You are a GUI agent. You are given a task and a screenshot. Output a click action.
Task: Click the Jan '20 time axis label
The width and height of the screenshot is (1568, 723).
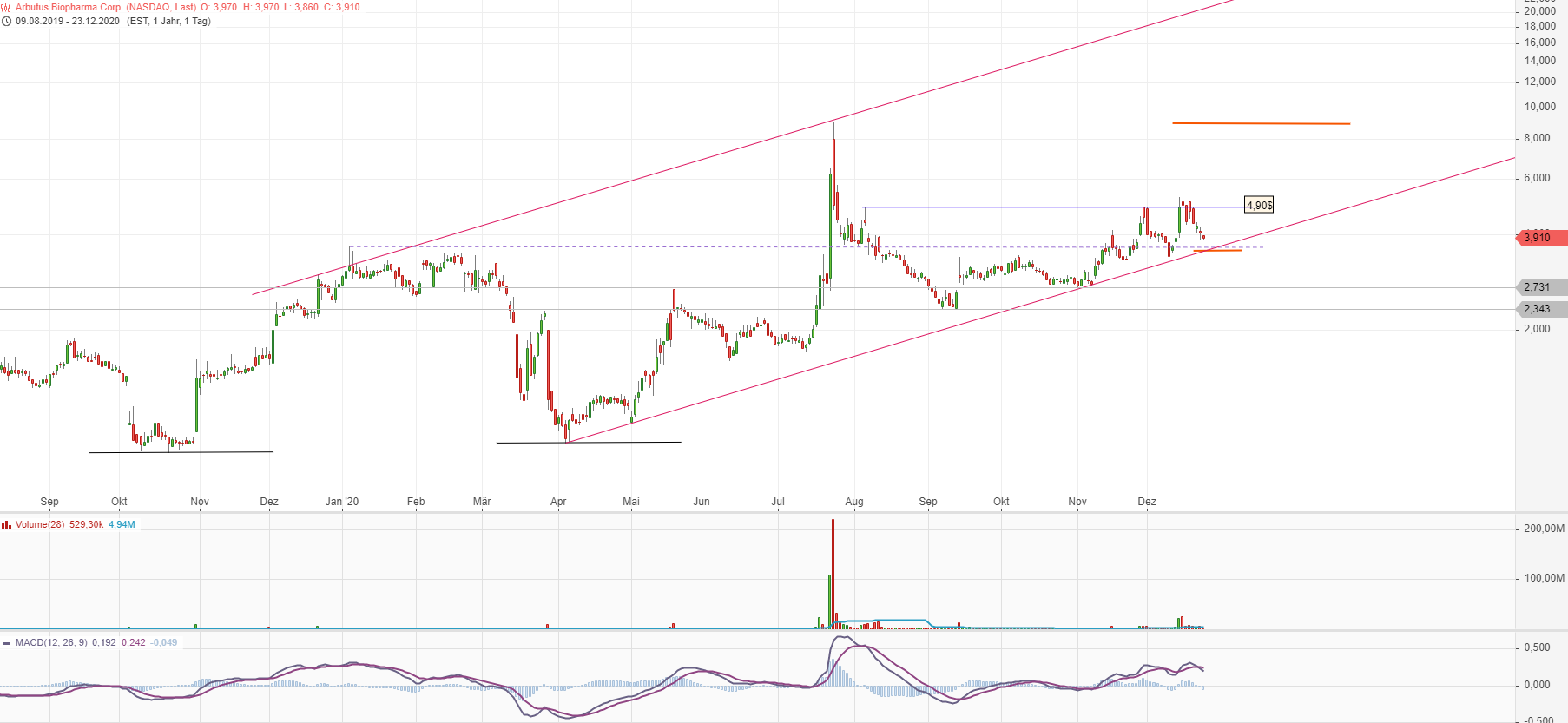pos(342,502)
